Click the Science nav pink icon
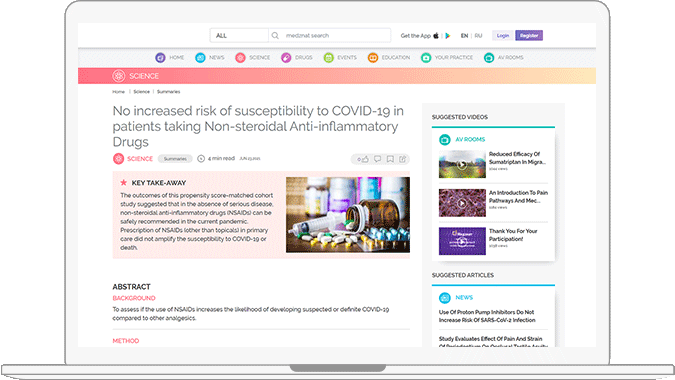Screen dimensions: 675x380 click(x=240, y=57)
